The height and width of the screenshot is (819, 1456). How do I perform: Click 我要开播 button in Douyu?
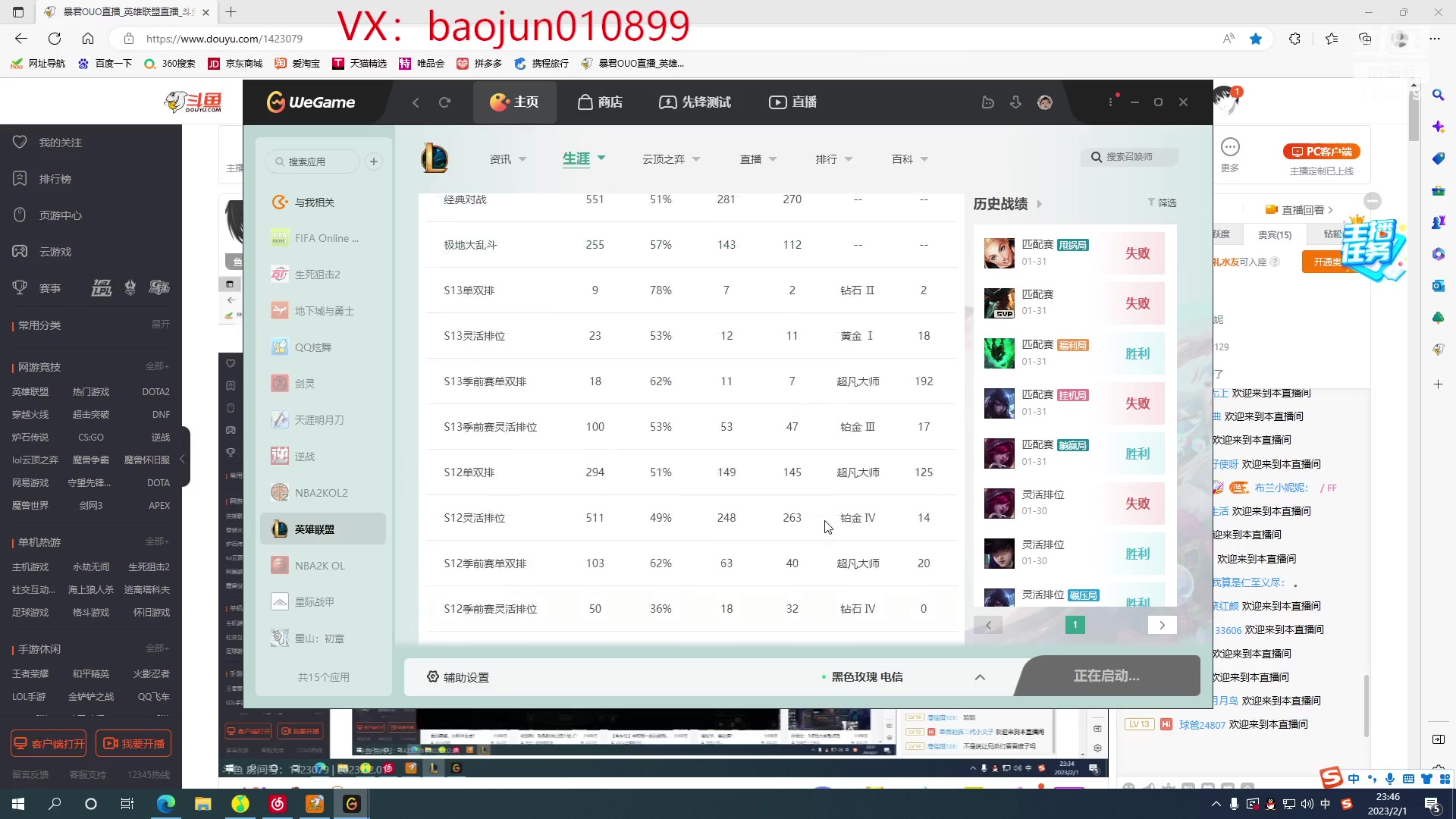click(x=133, y=744)
